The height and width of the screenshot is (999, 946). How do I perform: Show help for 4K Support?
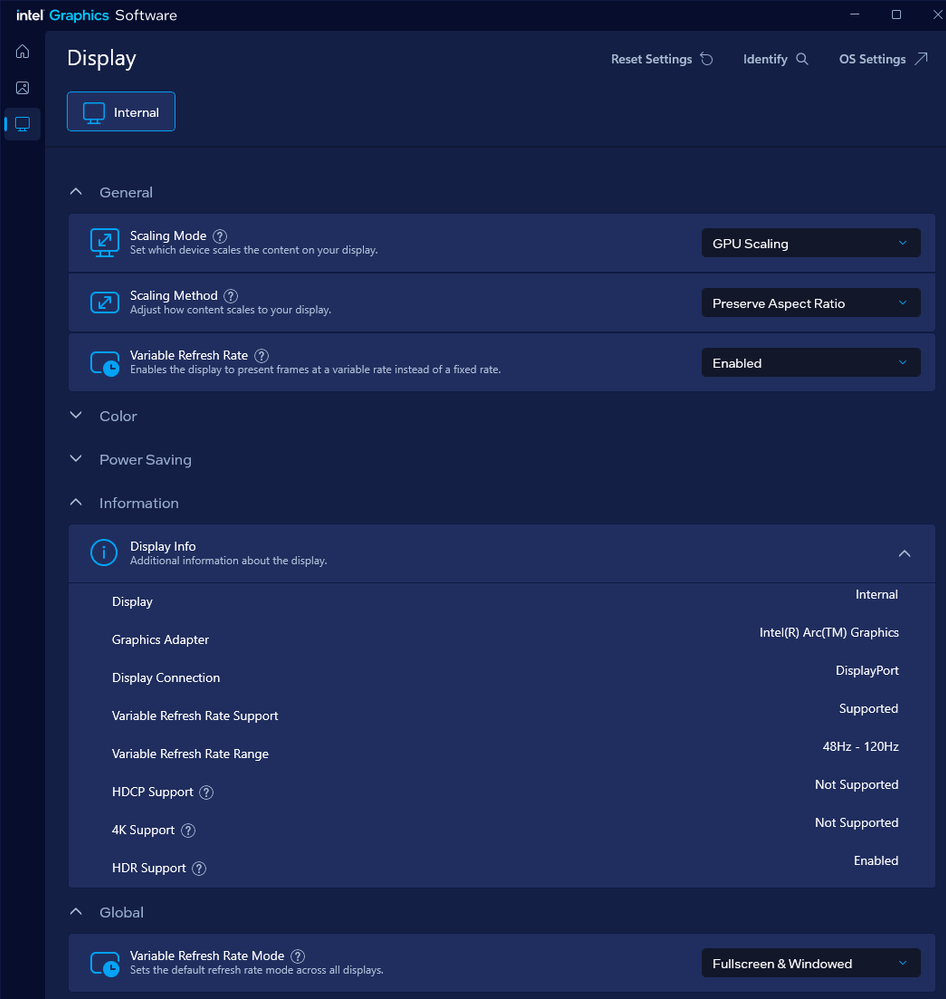188,830
